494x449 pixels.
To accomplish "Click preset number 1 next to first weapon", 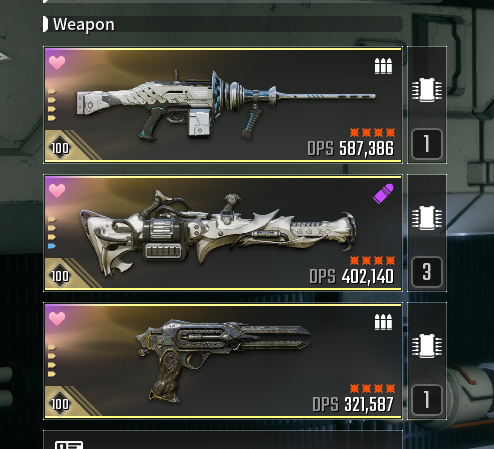I will pos(427,144).
